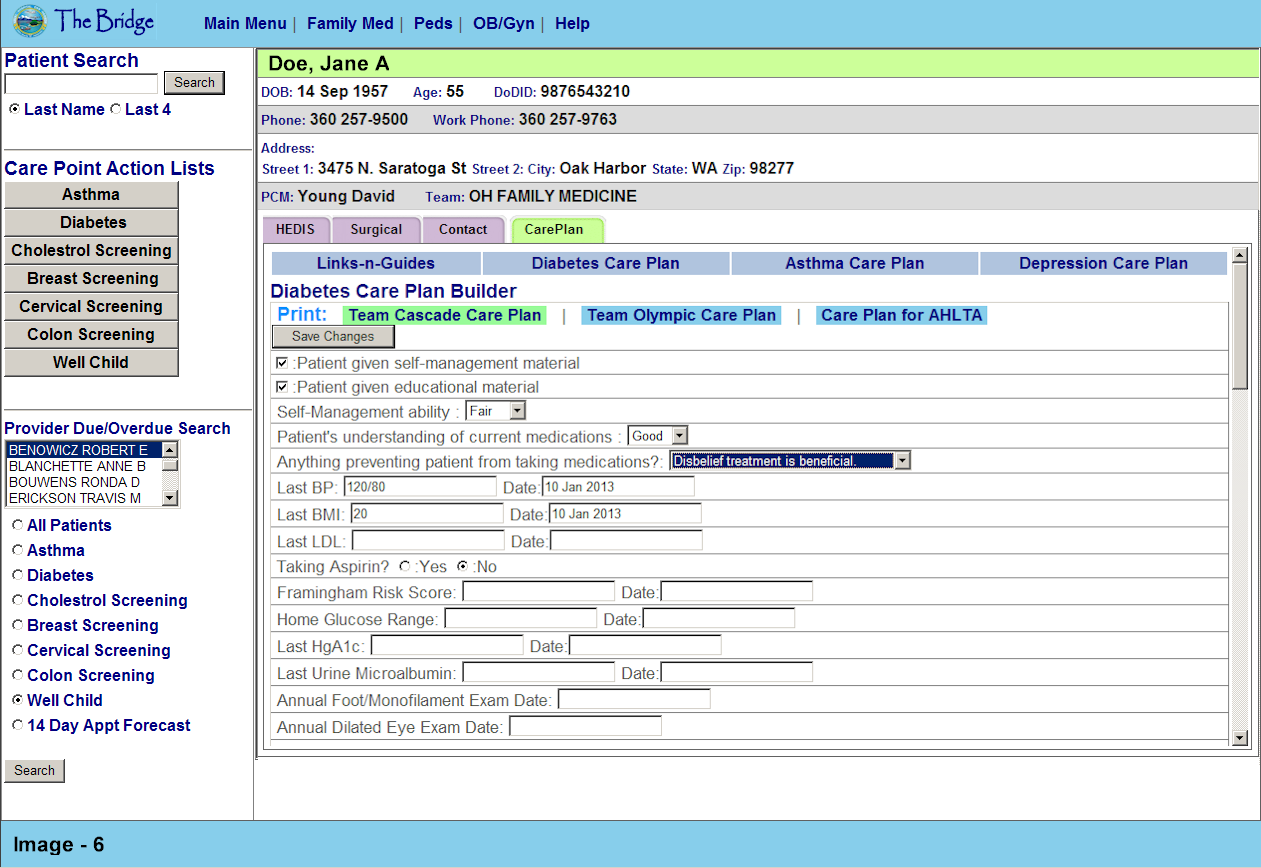Select provider ERICKSON TRAVIS M
Image resolution: width=1261 pixels, height=868 pixels.
tap(84, 498)
